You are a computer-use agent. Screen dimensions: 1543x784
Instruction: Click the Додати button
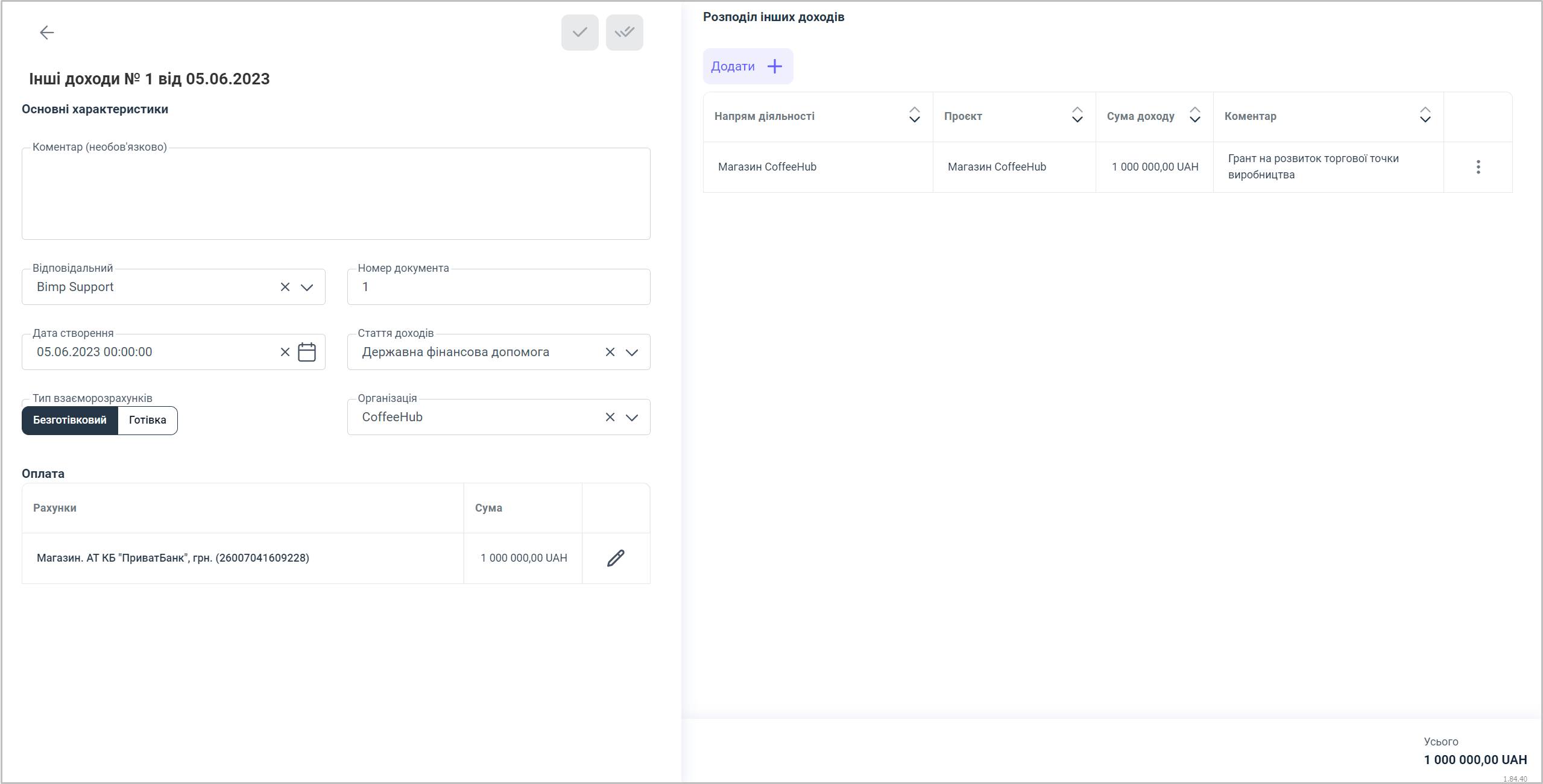point(748,66)
